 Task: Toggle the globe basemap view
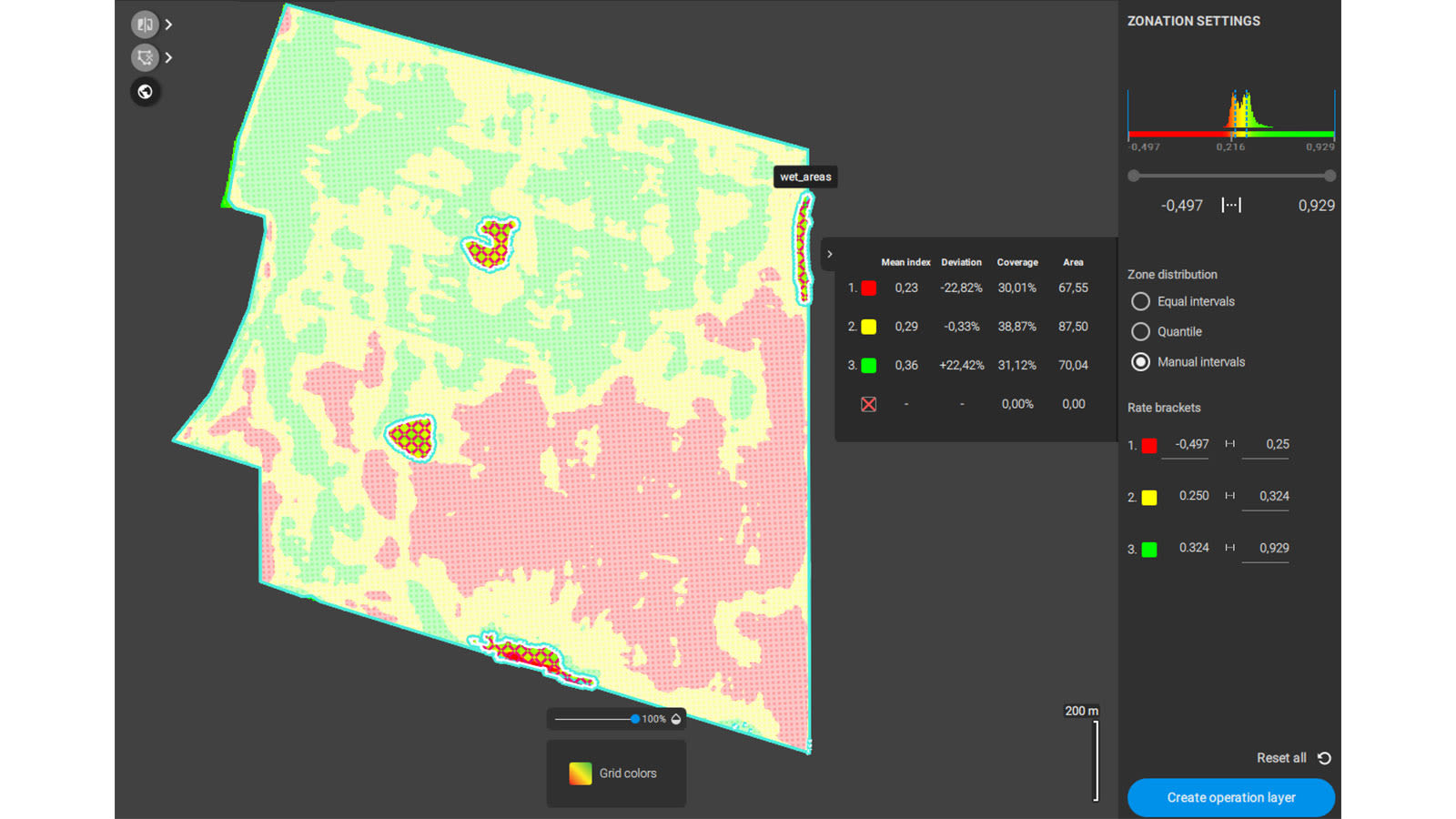(x=145, y=91)
